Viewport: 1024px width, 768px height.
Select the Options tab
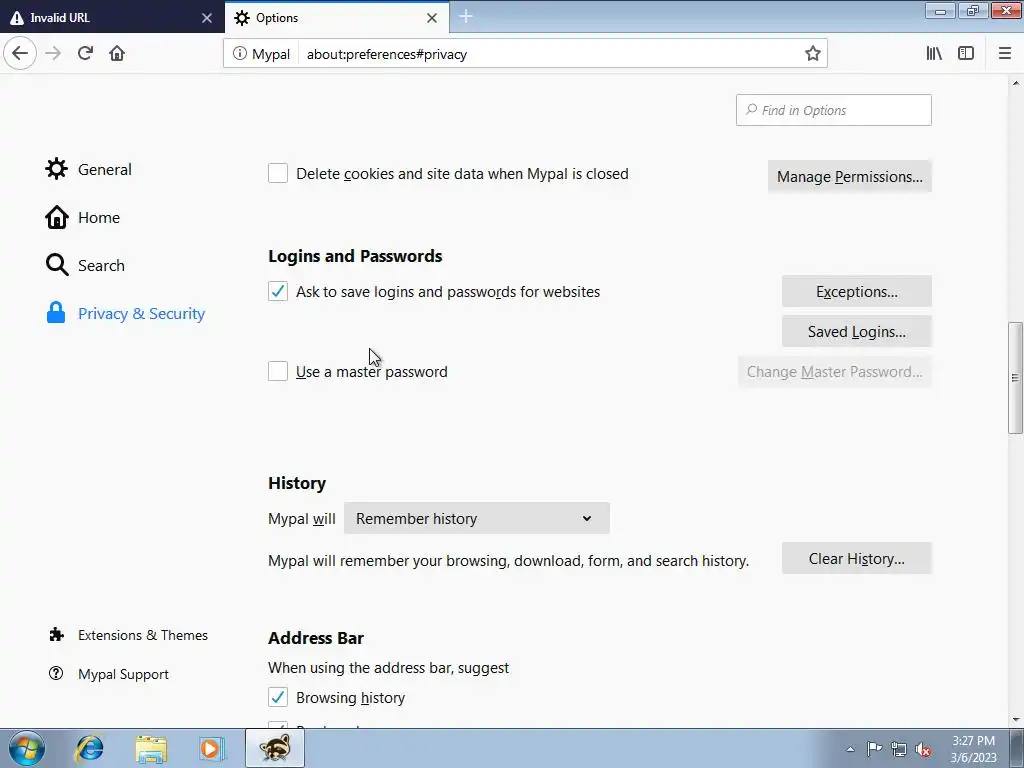[337, 18]
